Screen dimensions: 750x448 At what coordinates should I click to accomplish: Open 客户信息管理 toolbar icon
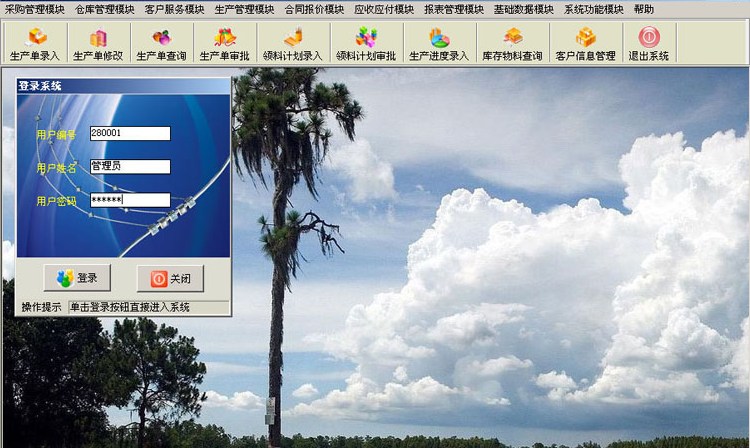pyautogui.click(x=585, y=43)
